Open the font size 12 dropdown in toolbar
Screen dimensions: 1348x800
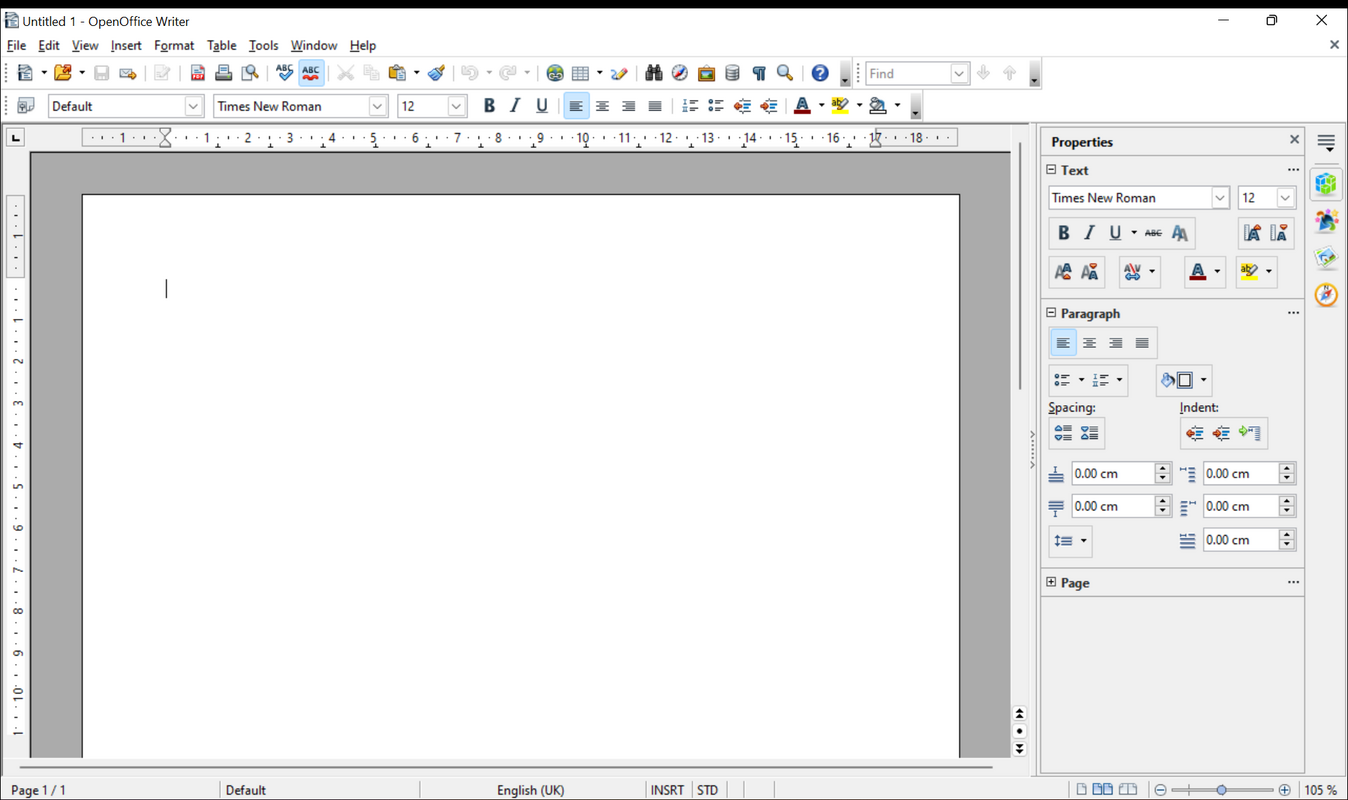click(457, 106)
